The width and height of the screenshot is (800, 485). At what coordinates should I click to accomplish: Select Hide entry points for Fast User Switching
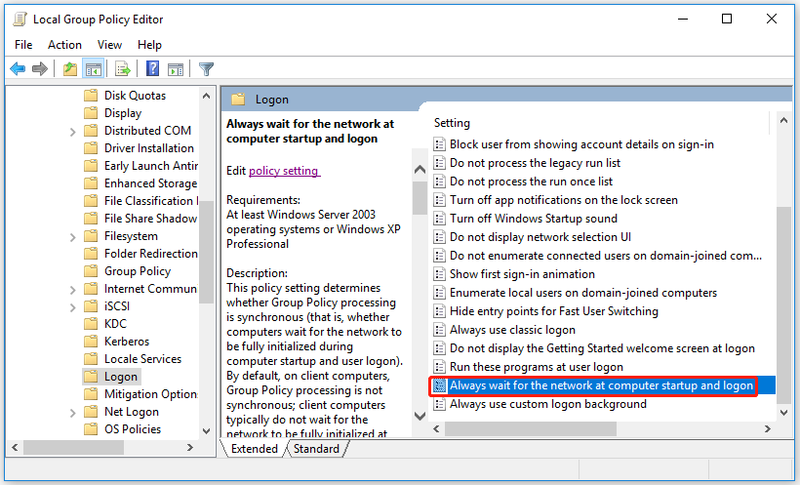point(554,311)
